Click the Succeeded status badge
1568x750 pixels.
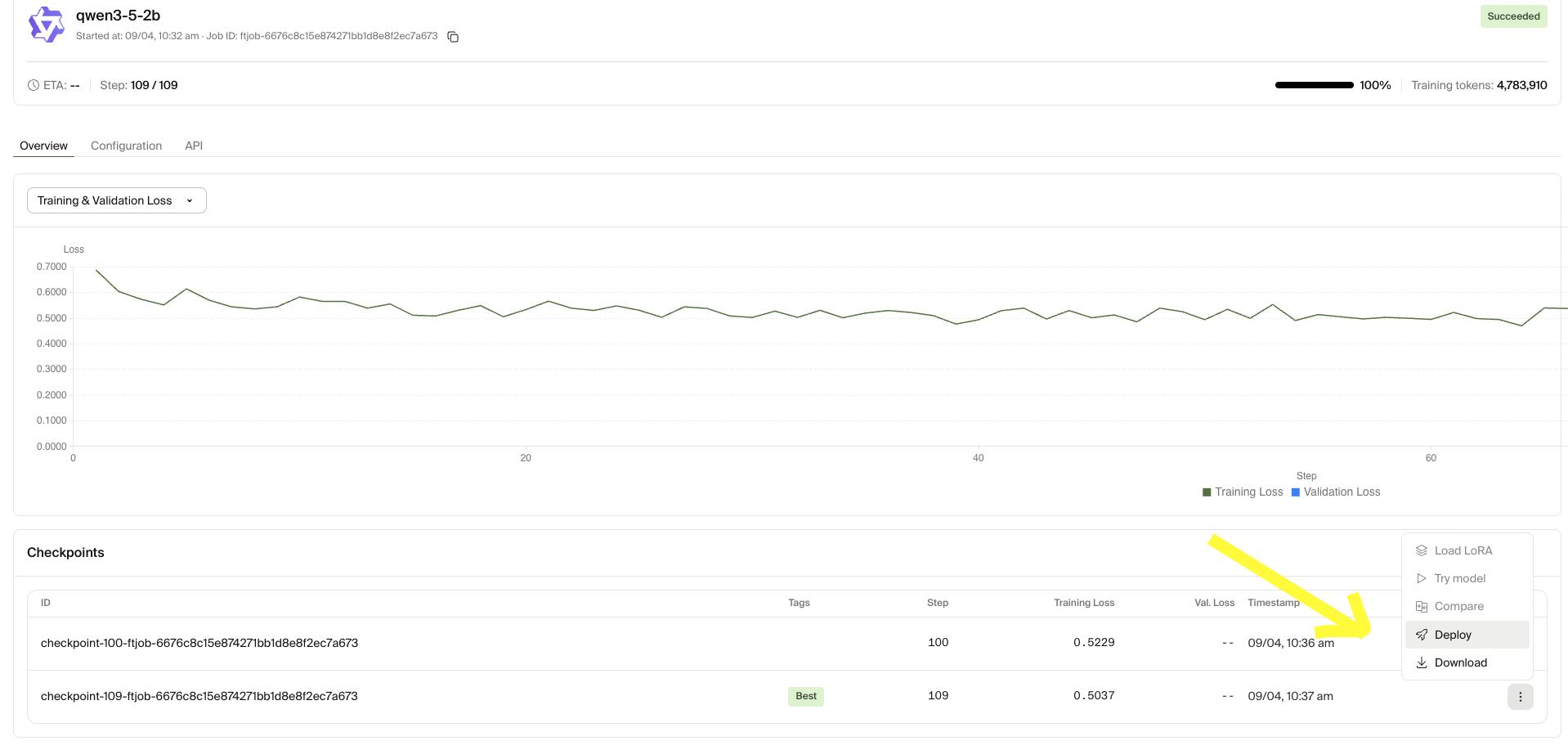tap(1513, 16)
